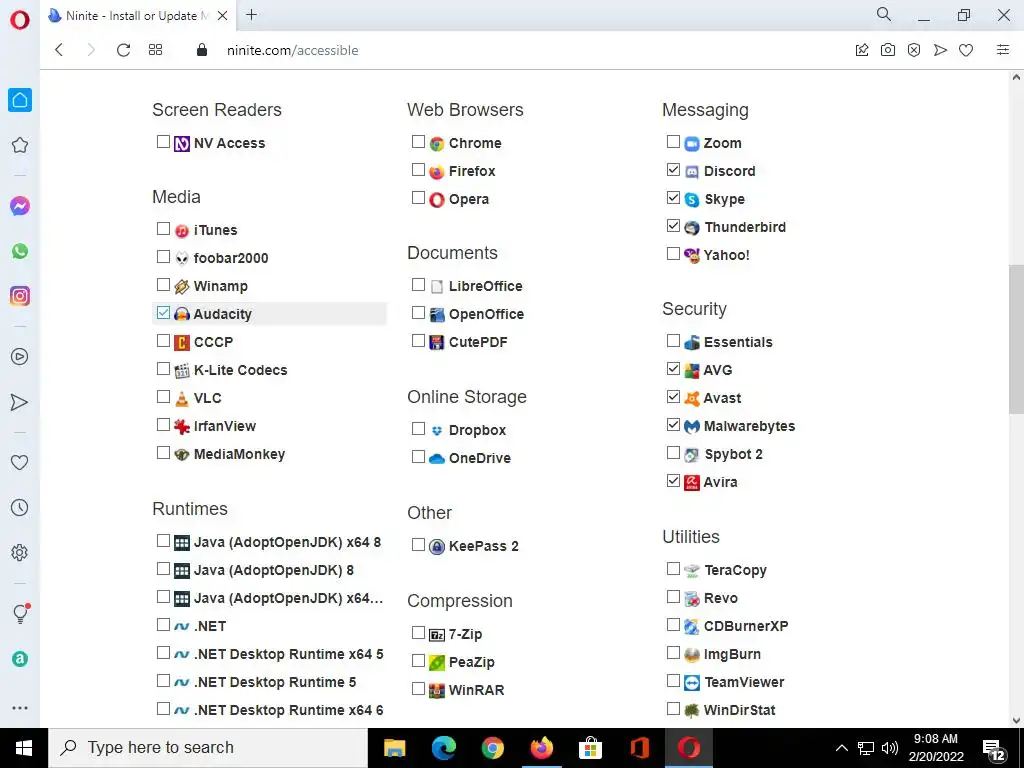Image resolution: width=1024 pixels, height=768 pixels.
Task: Enable the Dropbox checkbox
Action: click(419, 428)
